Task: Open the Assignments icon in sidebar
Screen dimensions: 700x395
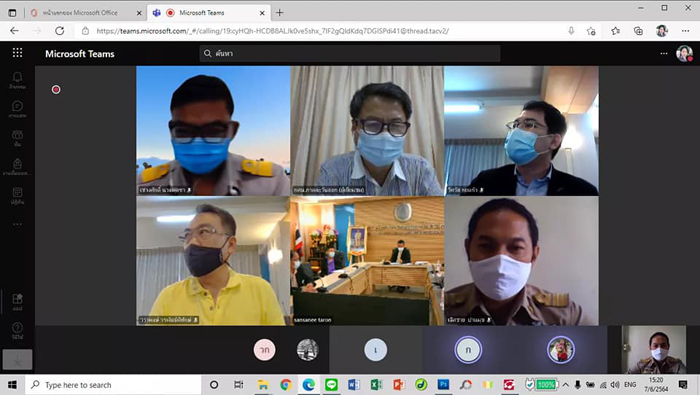Action: (17, 166)
